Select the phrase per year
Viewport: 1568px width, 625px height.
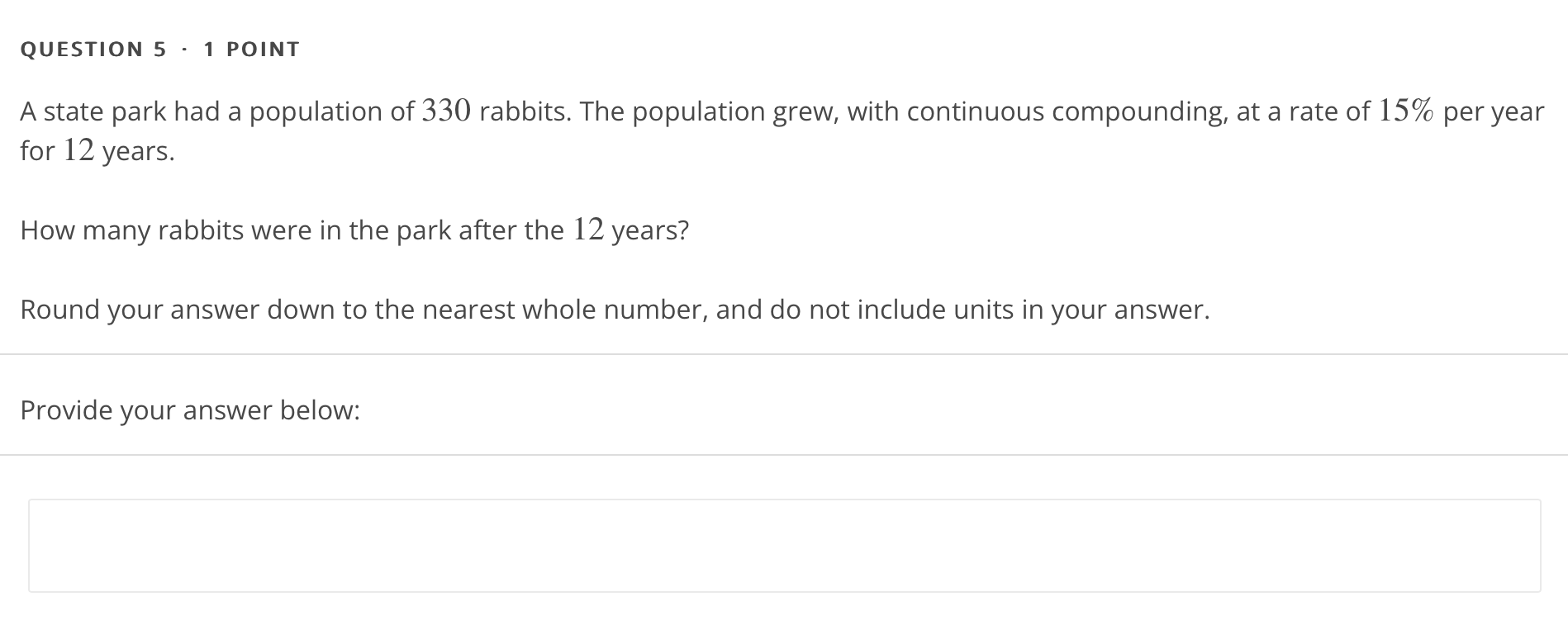click(x=1495, y=111)
